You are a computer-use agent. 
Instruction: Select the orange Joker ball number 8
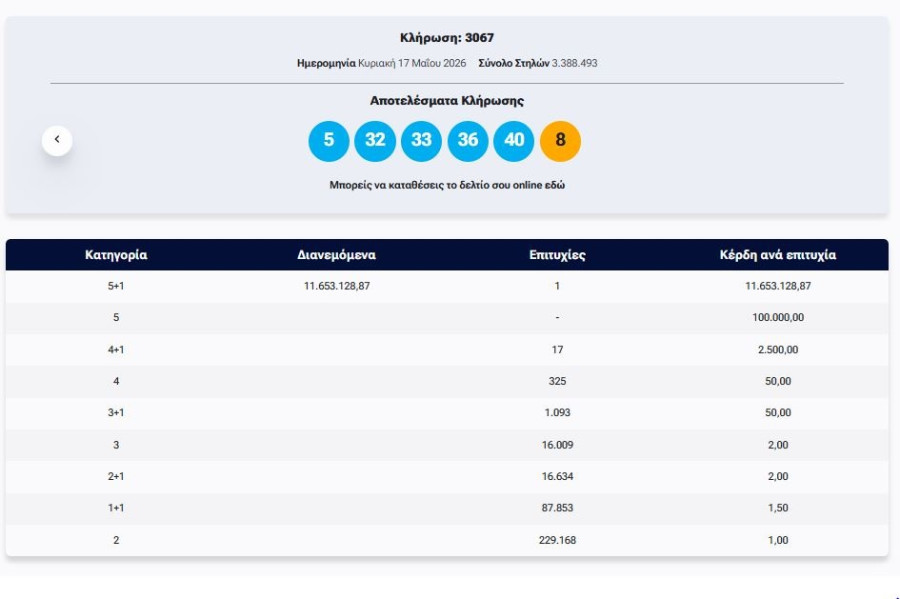pos(560,141)
